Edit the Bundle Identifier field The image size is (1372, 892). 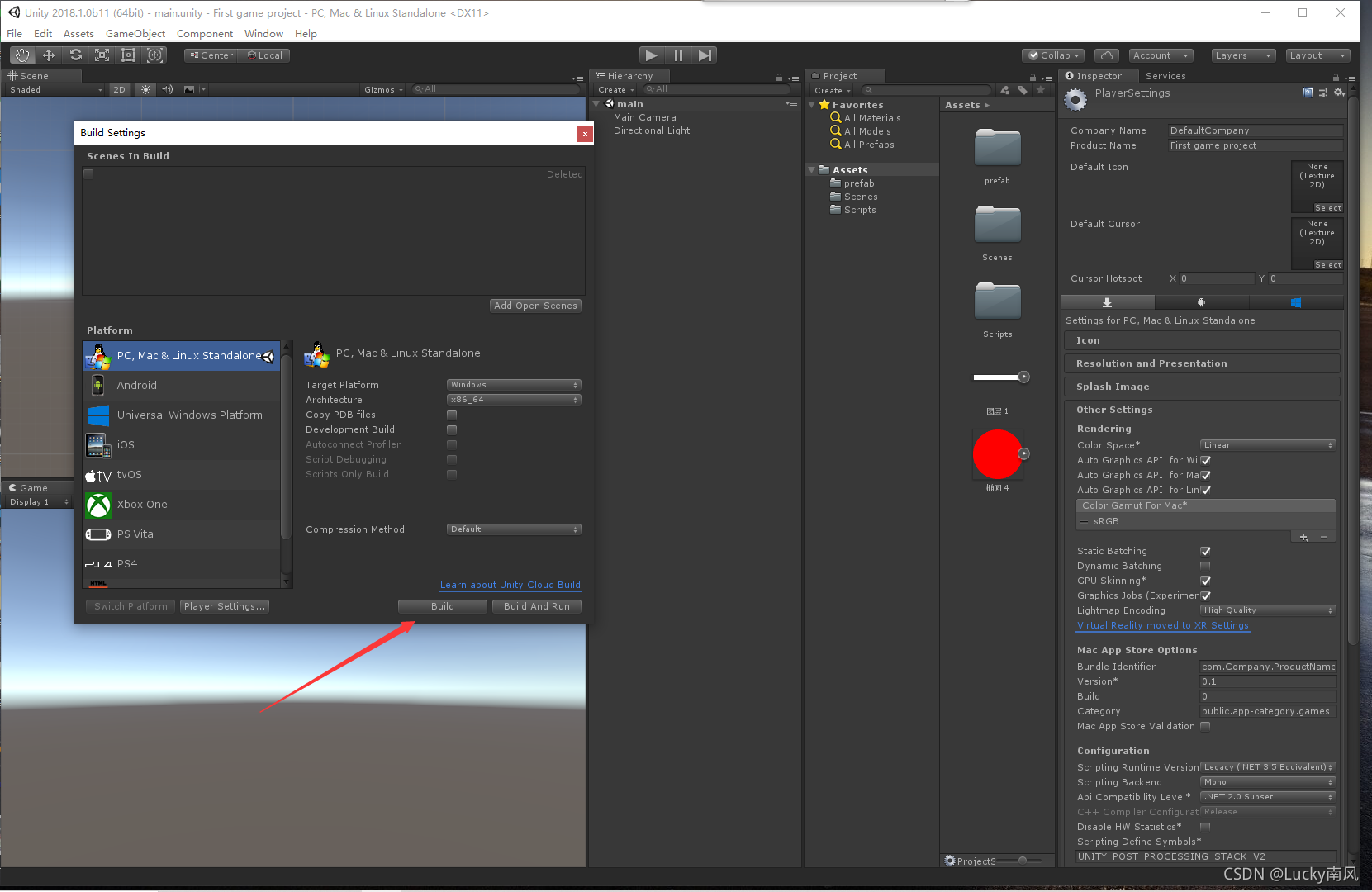click(1268, 667)
